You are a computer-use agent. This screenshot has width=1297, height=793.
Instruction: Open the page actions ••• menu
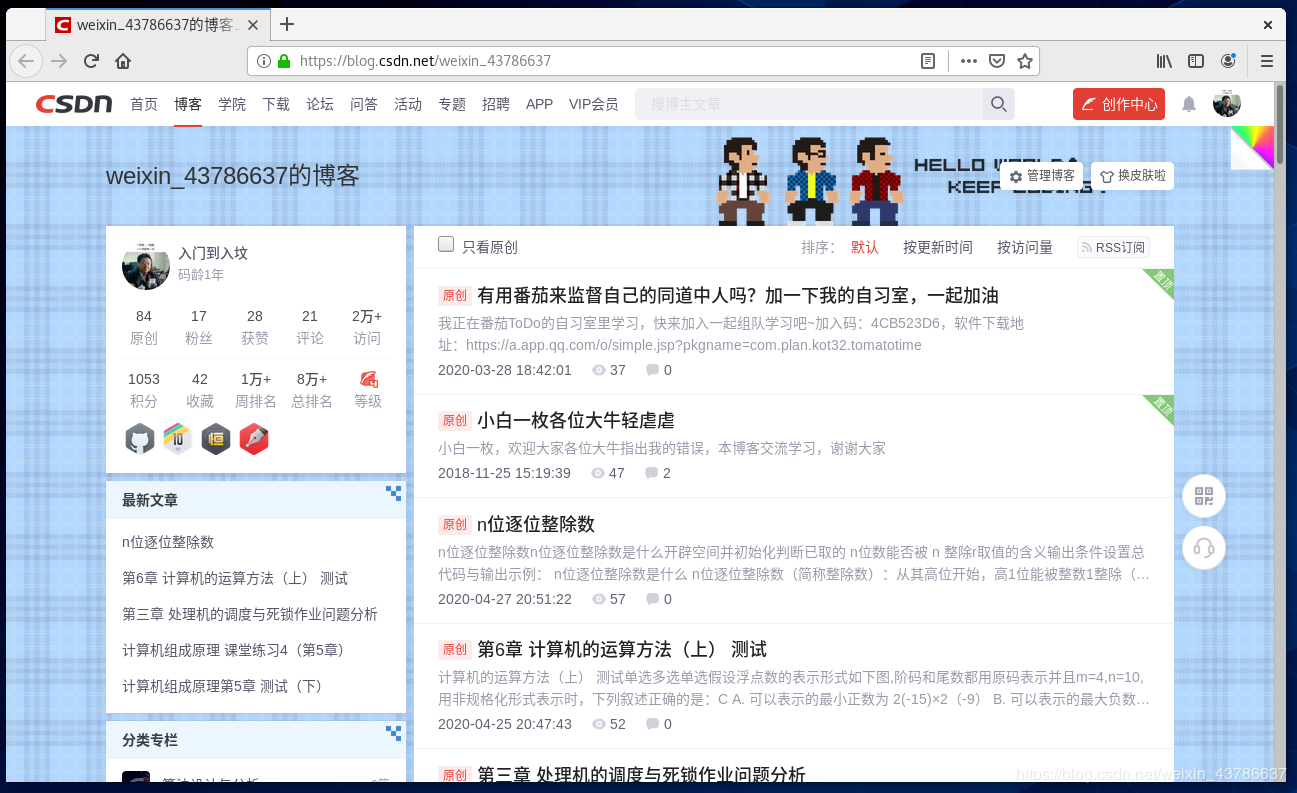[x=967, y=60]
